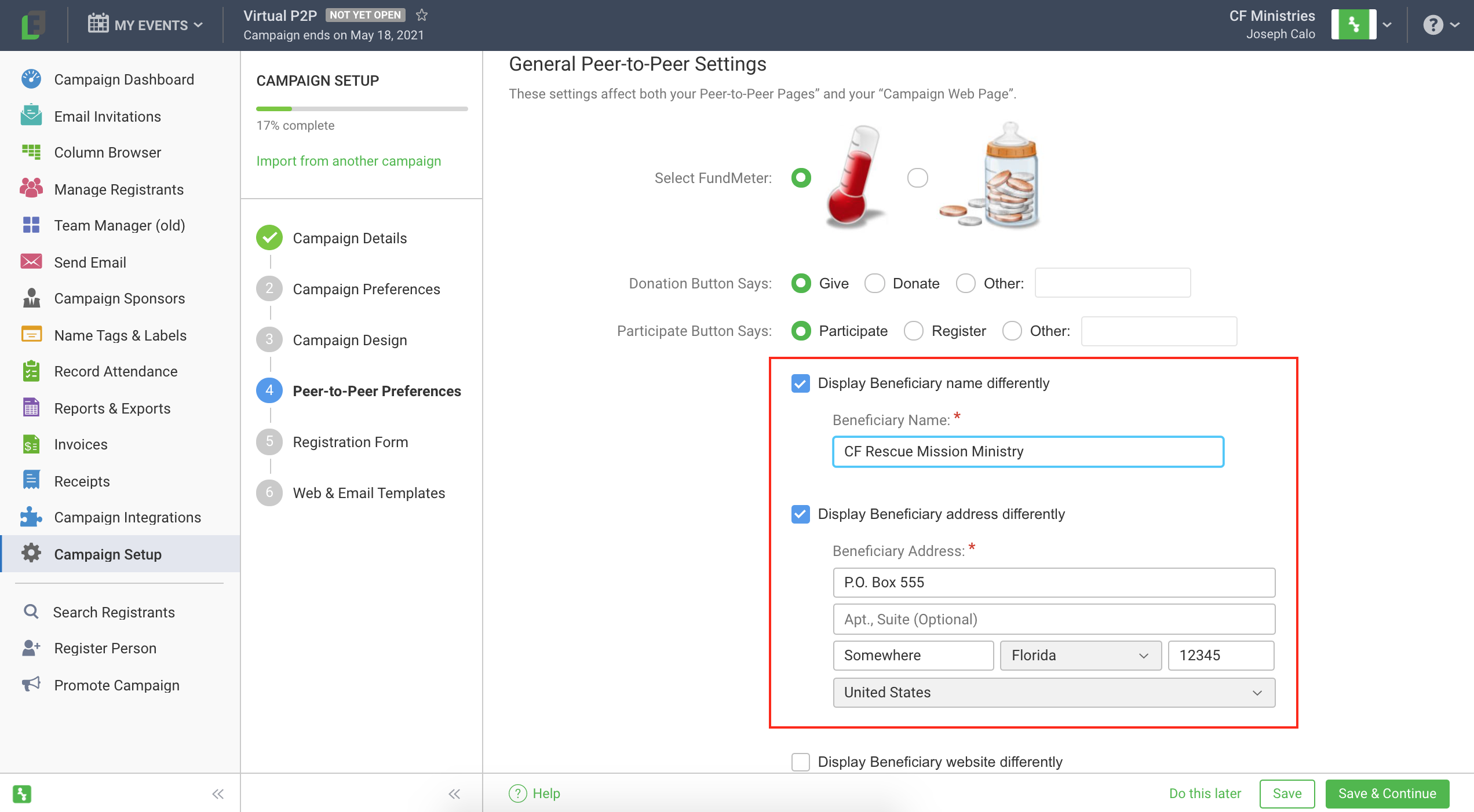Image resolution: width=1474 pixels, height=812 pixels.
Task: Click the setup progress bar
Action: click(362, 109)
